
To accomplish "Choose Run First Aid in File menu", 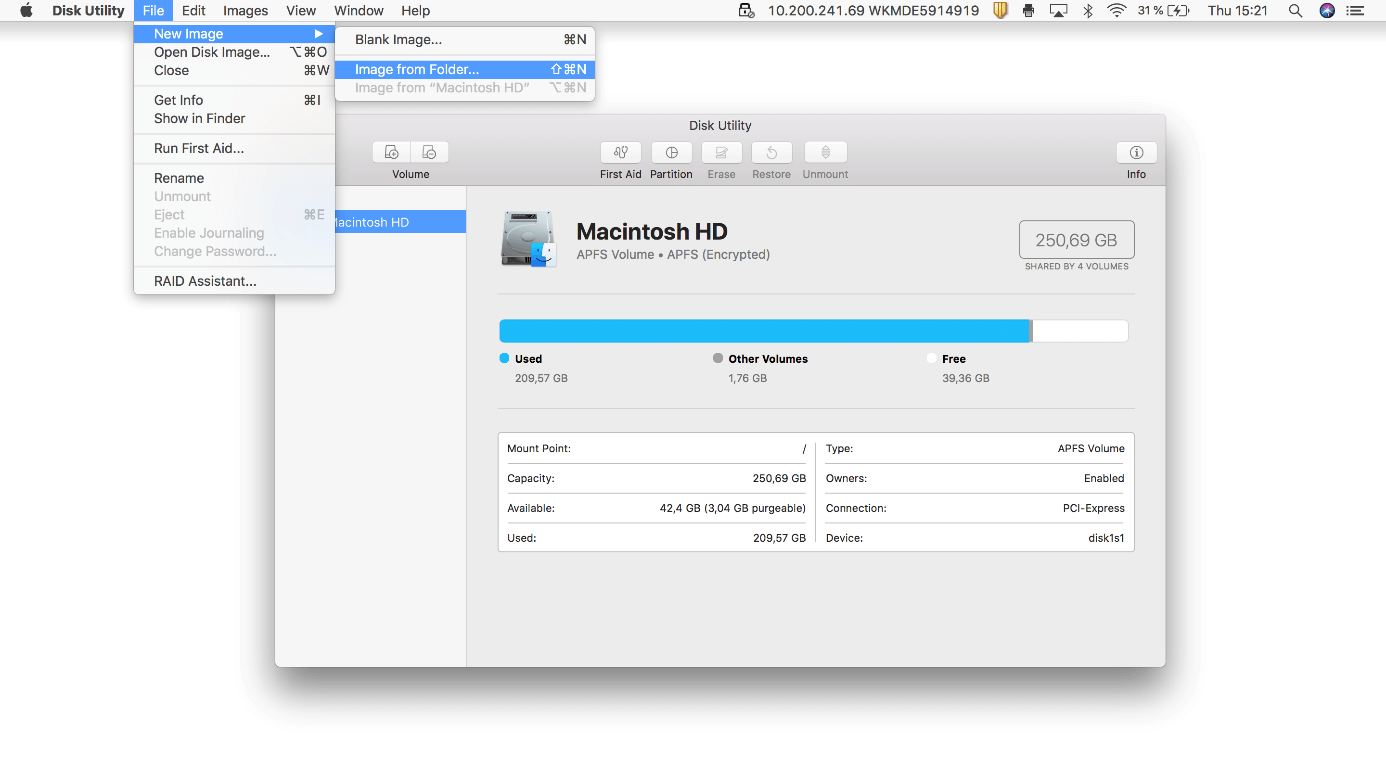I will (x=234, y=148).
